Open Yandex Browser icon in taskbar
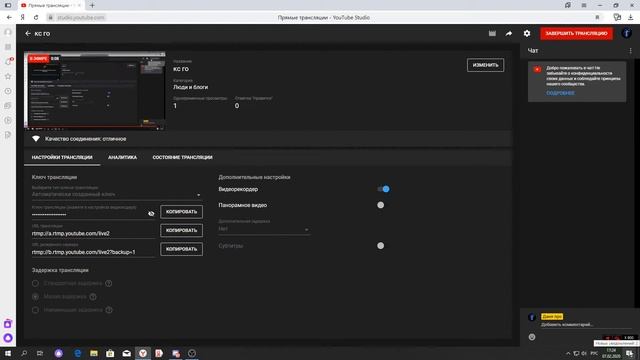The image size is (640, 360). point(143,353)
